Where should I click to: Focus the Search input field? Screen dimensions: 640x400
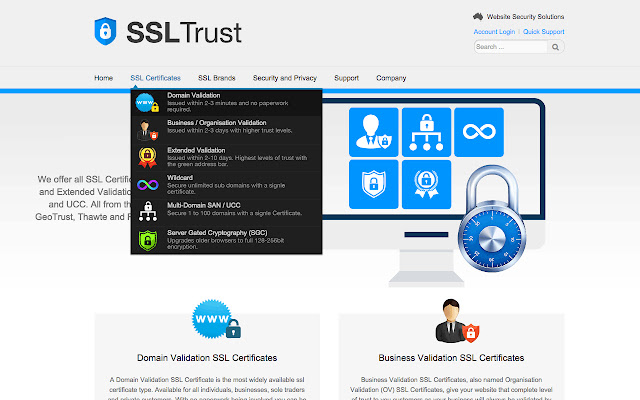point(511,47)
